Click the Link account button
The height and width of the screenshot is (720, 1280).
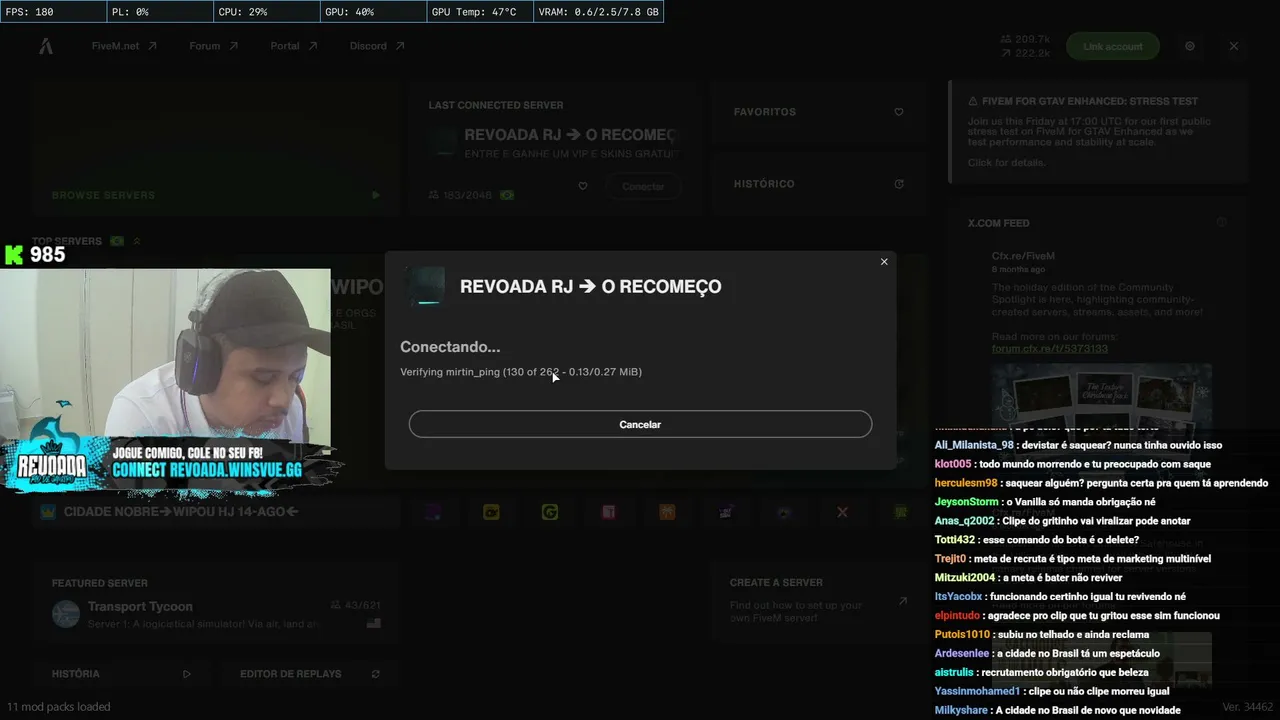click(1113, 46)
